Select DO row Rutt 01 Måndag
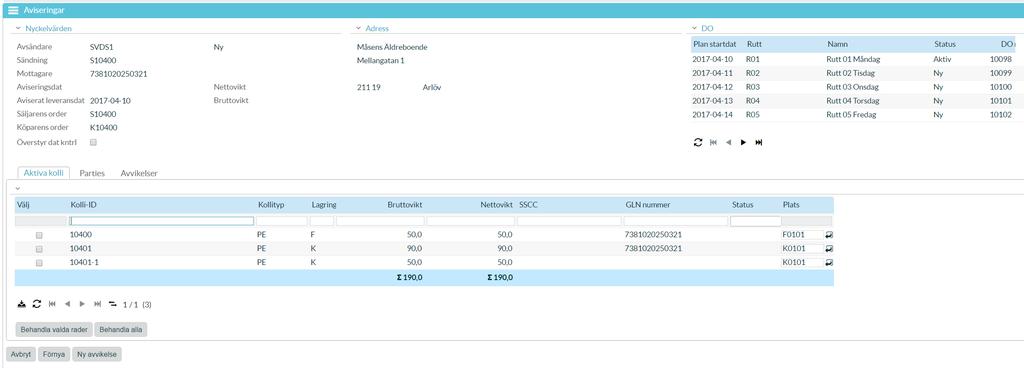The image size is (1024, 368). (852, 59)
